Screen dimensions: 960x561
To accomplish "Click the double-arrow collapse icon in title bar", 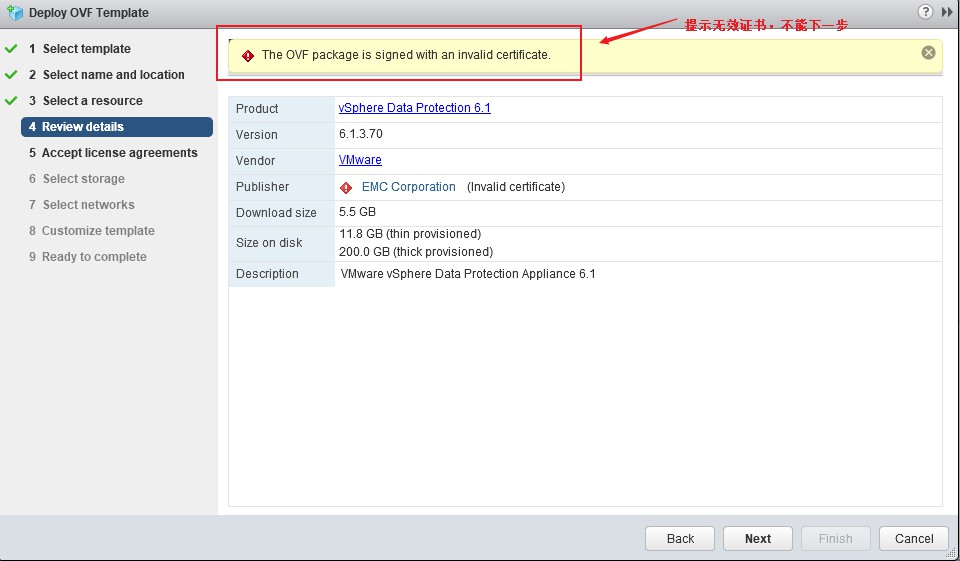I will [x=947, y=12].
